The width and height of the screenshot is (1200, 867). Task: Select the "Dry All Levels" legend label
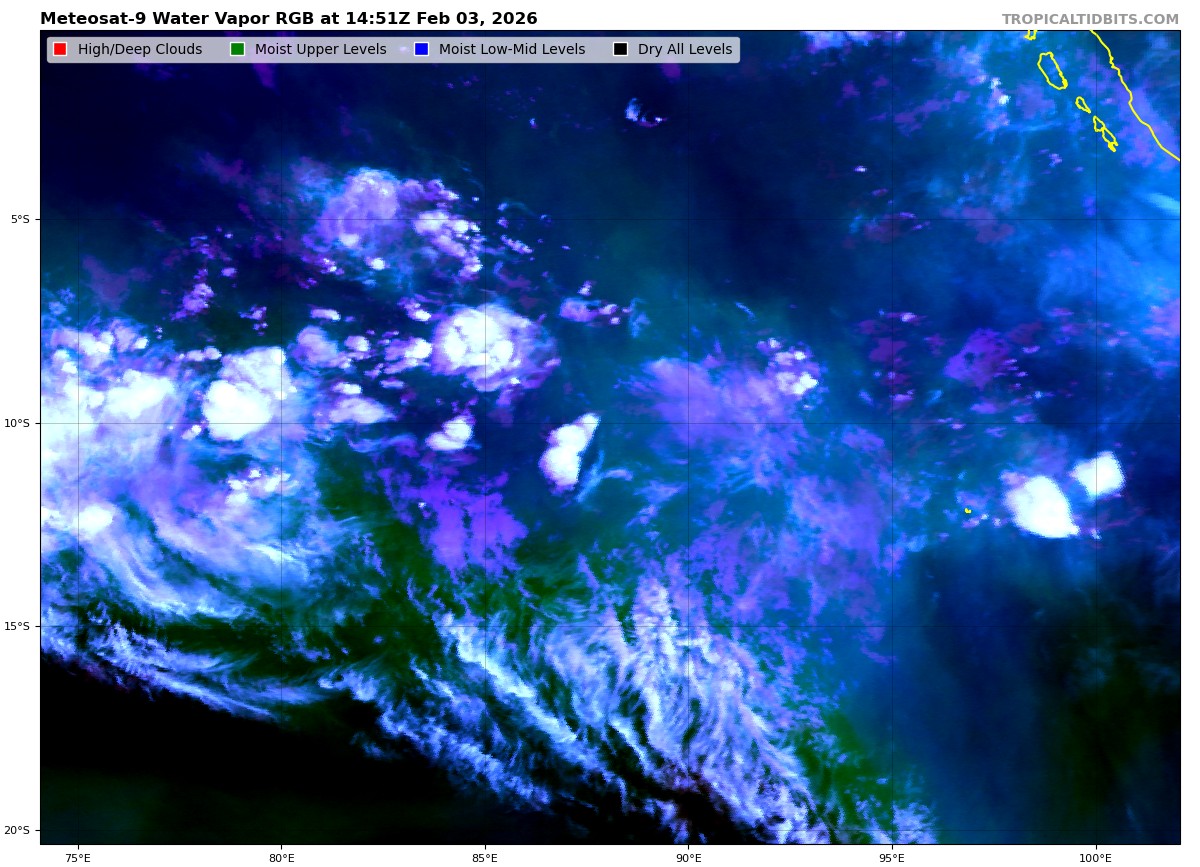(x=685, y=50)
